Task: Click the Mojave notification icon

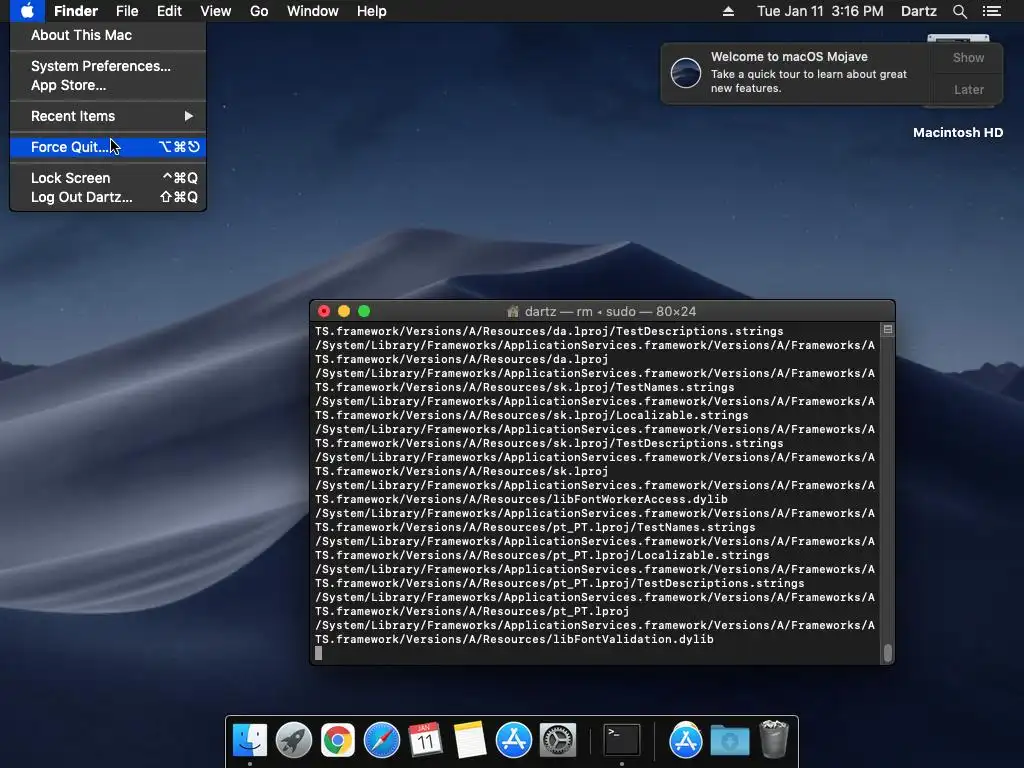Action: click(x=686, y=72)
